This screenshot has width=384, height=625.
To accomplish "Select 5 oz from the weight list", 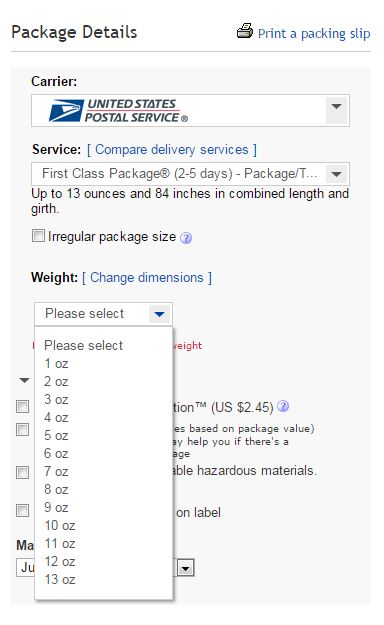I will click(56, 435).
